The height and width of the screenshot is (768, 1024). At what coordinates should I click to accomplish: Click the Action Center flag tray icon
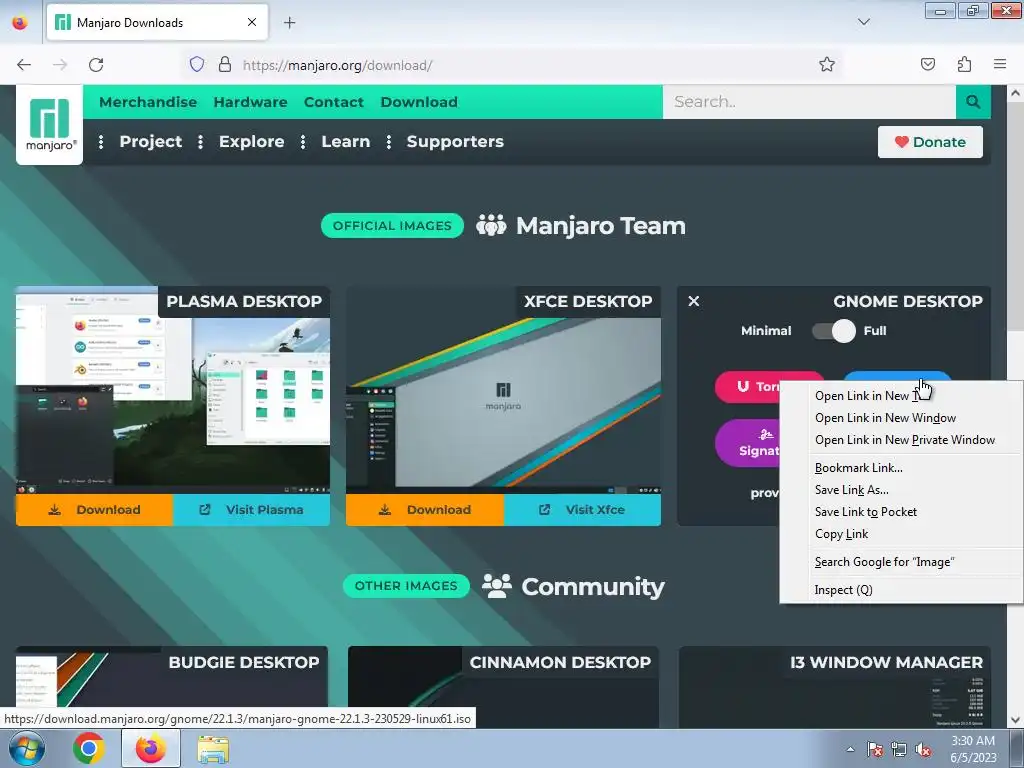tap(874, 749)
